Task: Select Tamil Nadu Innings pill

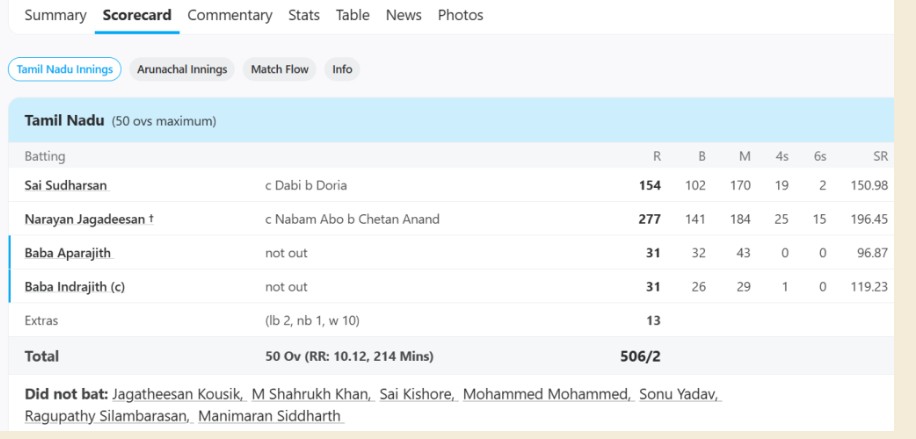Action: [65, 70]
